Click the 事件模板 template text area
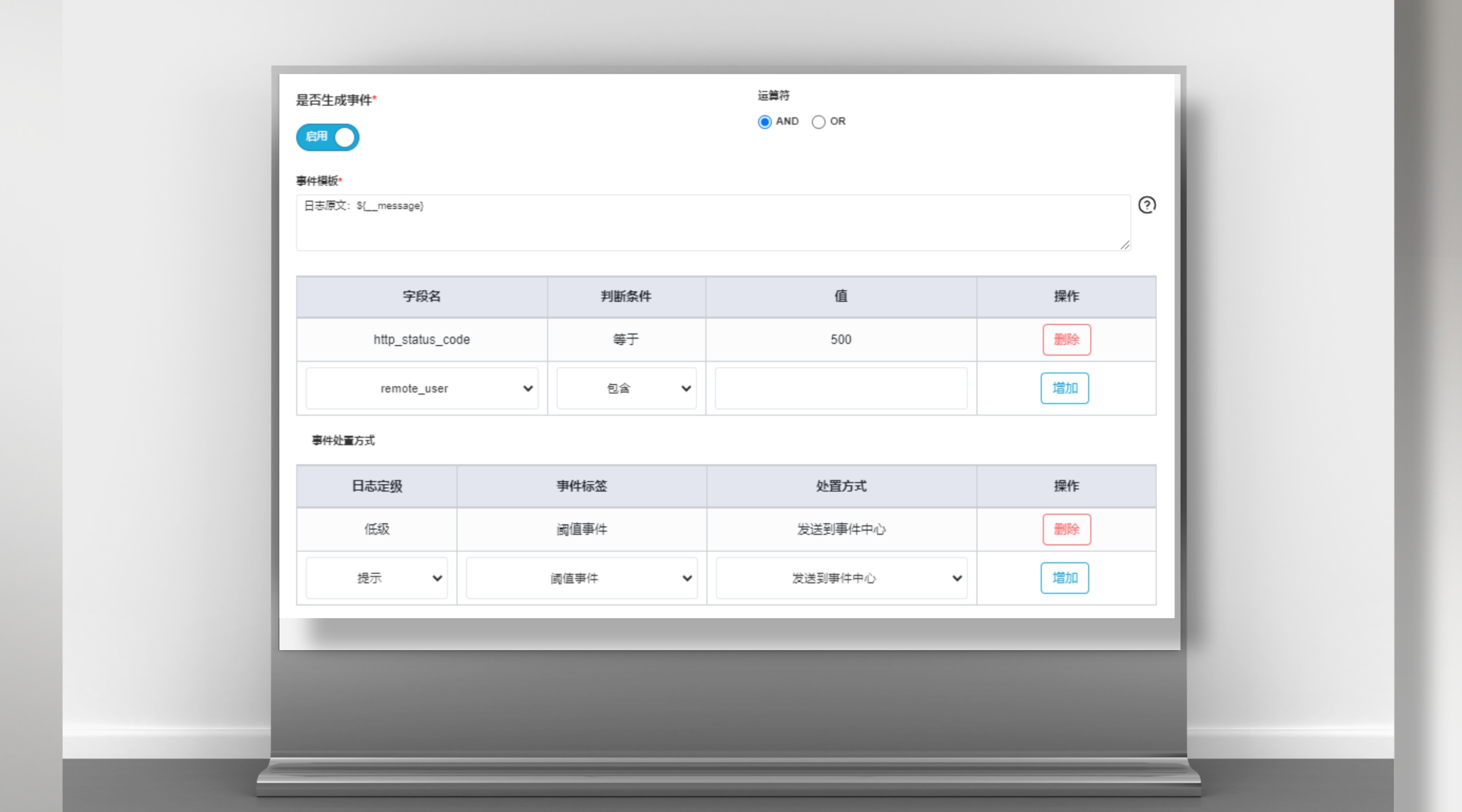This screenshot has height=812, width=1462. (x=713, y=223)
